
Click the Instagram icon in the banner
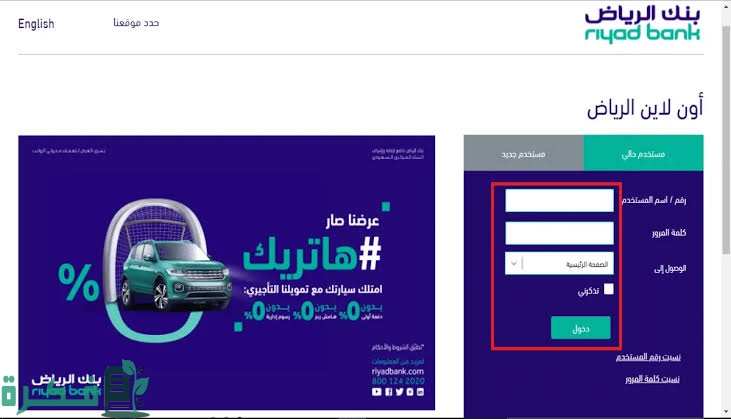[x=410, y=392]
